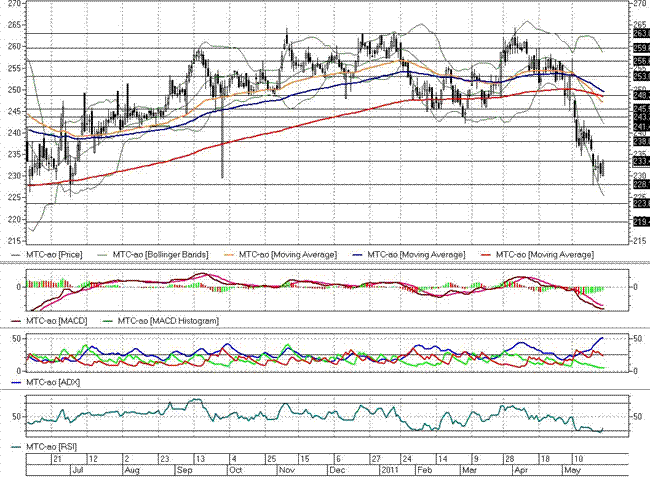Click the red Moving Average legend line

pos(490,255)
